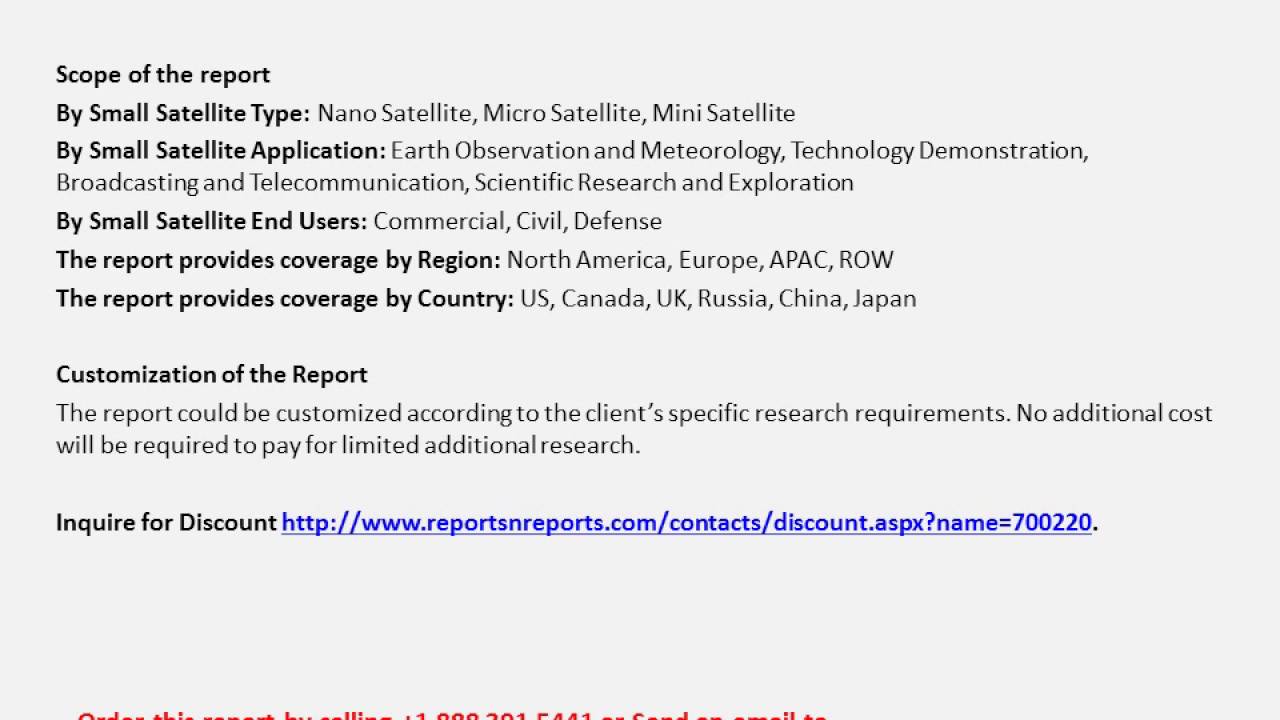Click 'US, Canada, UK, Russia, China, Japan' text
The width and height of the screenshot is (1280, 720).
(718, 299)
